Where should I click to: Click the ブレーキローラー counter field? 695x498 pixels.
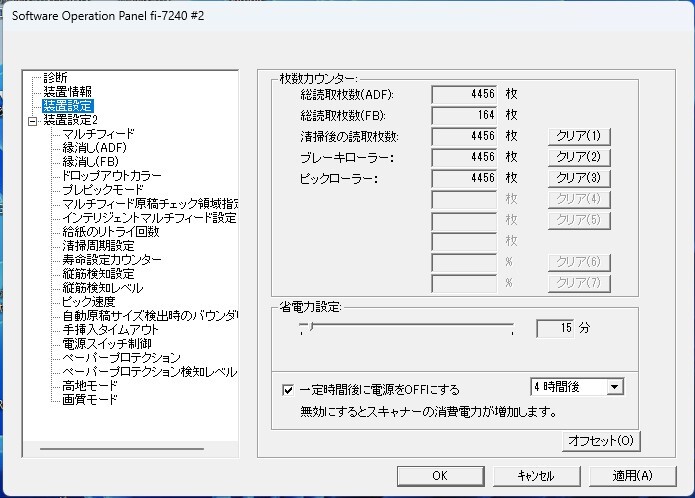(x=464, y=157)
